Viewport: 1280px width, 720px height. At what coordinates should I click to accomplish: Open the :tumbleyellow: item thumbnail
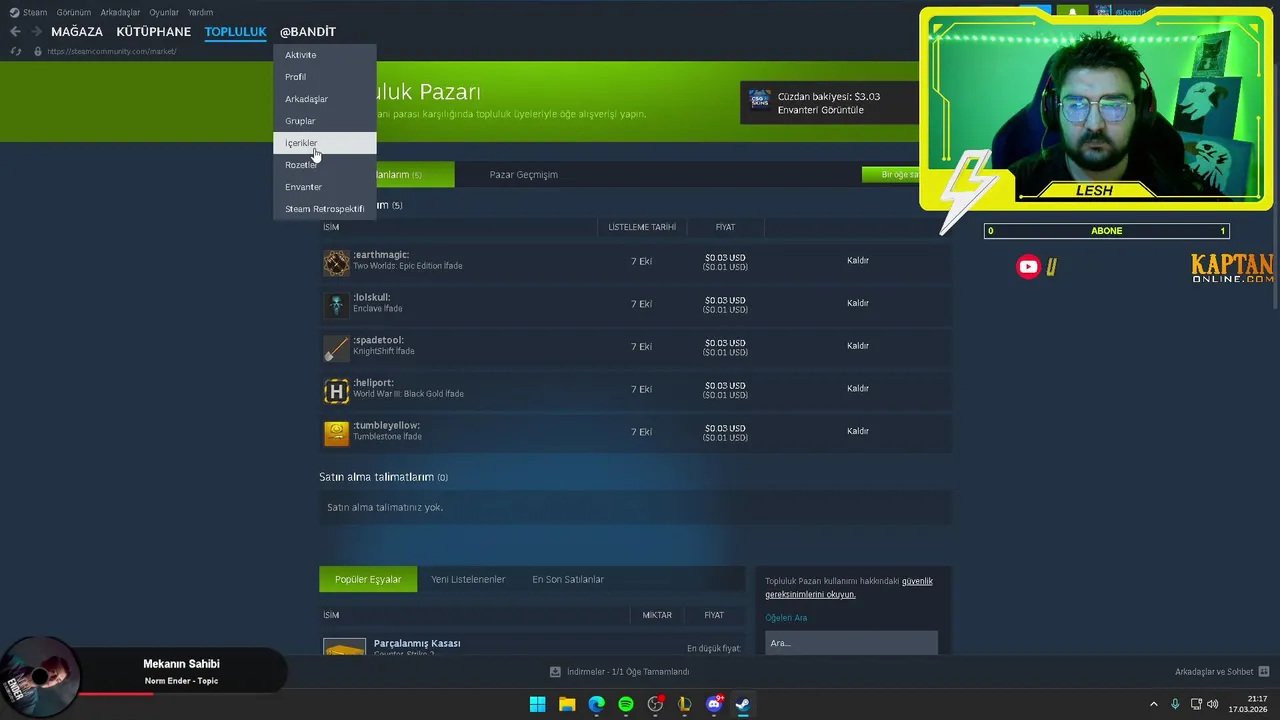click(336, 433)
